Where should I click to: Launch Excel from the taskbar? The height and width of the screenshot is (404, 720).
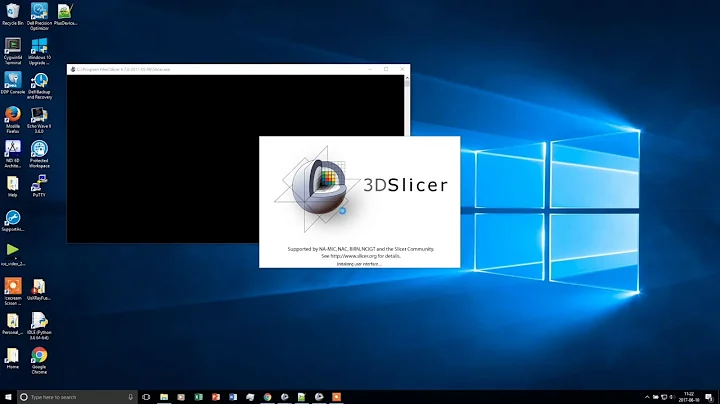pos(198,397)
